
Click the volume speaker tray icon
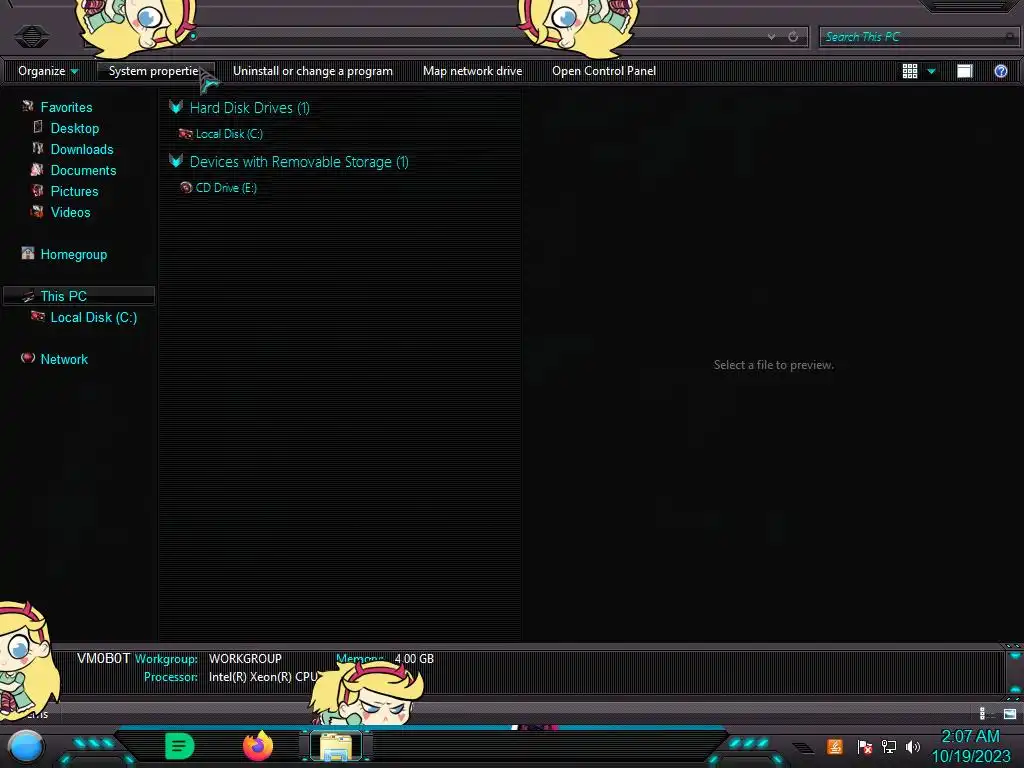coord(913,746)
